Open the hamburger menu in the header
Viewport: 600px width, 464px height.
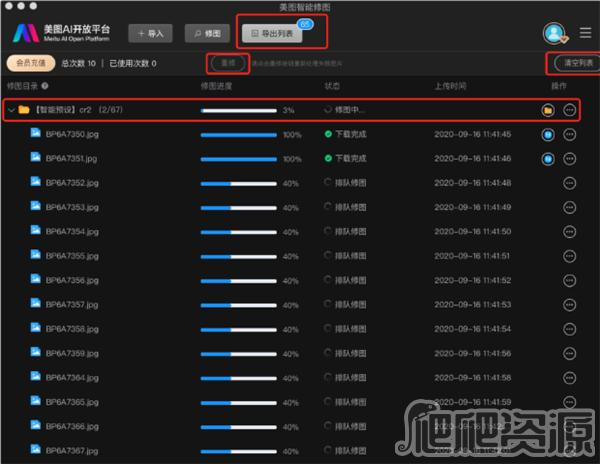tap(586, 33)
